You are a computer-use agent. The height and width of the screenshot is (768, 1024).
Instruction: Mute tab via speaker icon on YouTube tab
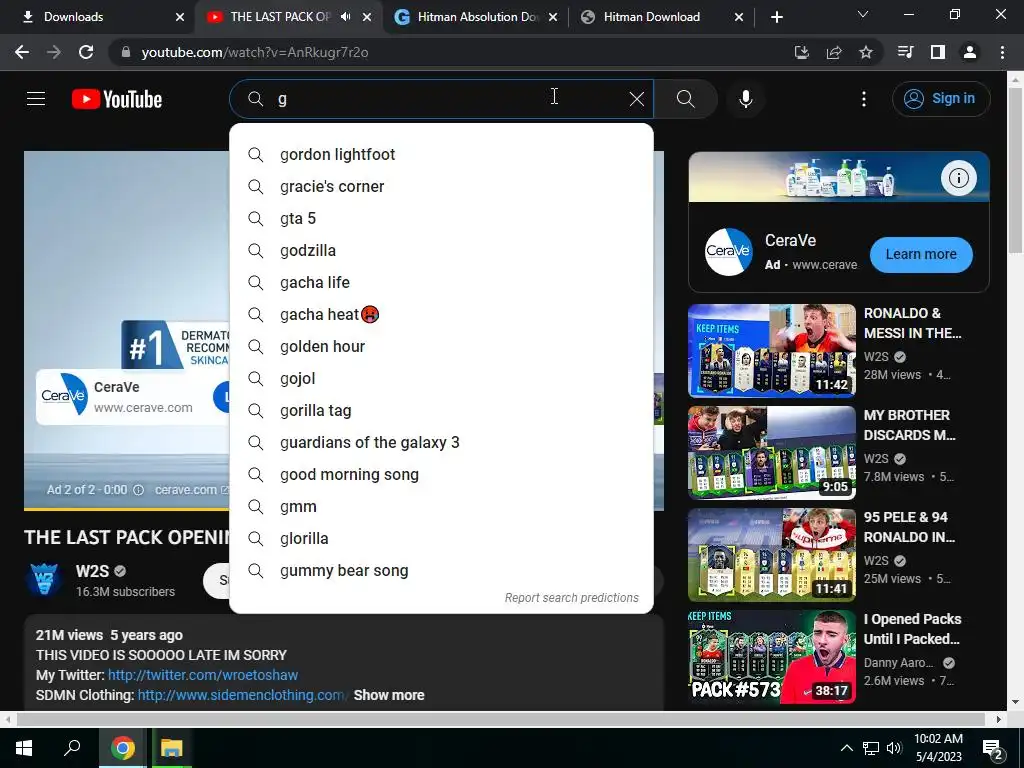[345, 17]
